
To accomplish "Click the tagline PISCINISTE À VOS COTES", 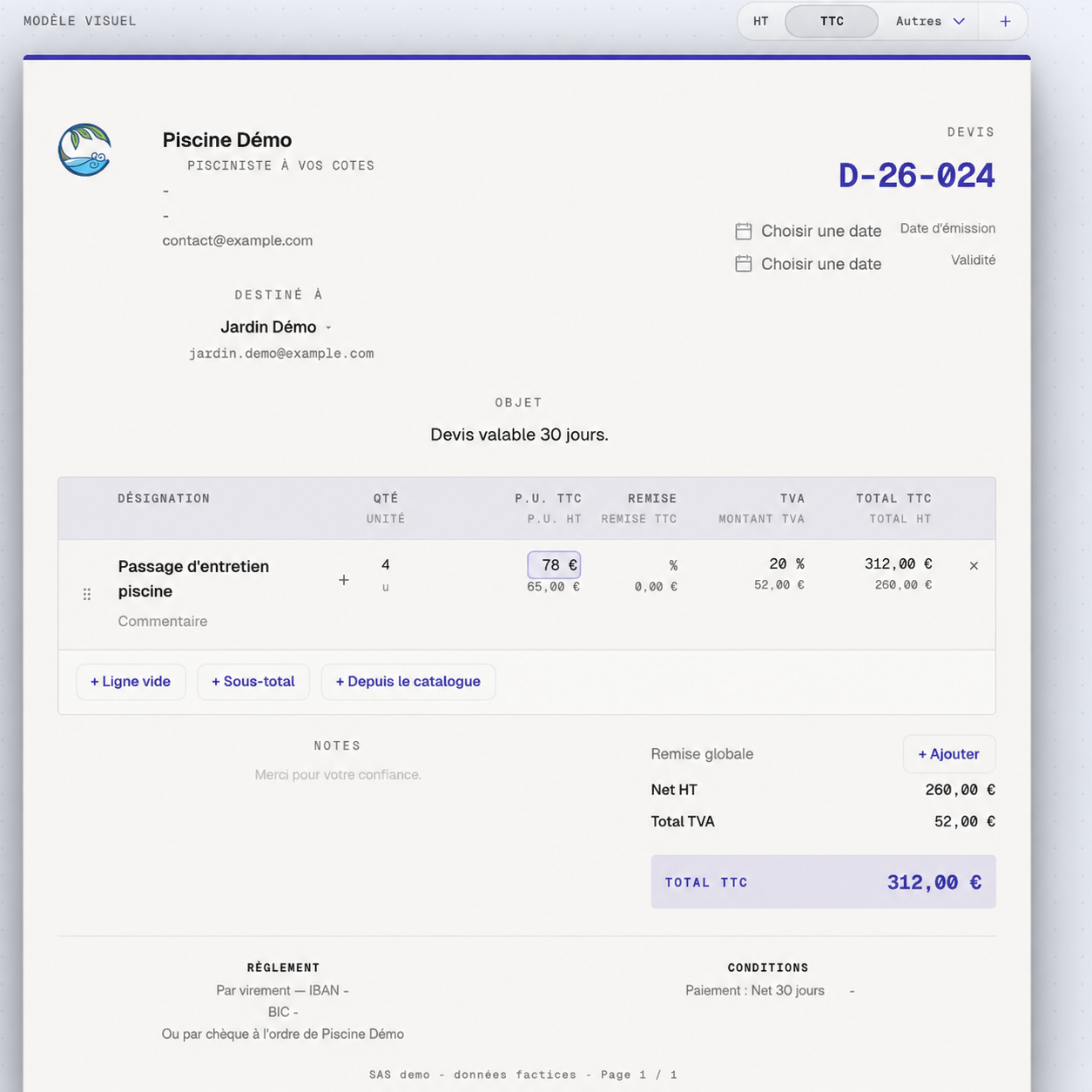I will (280, 165).
